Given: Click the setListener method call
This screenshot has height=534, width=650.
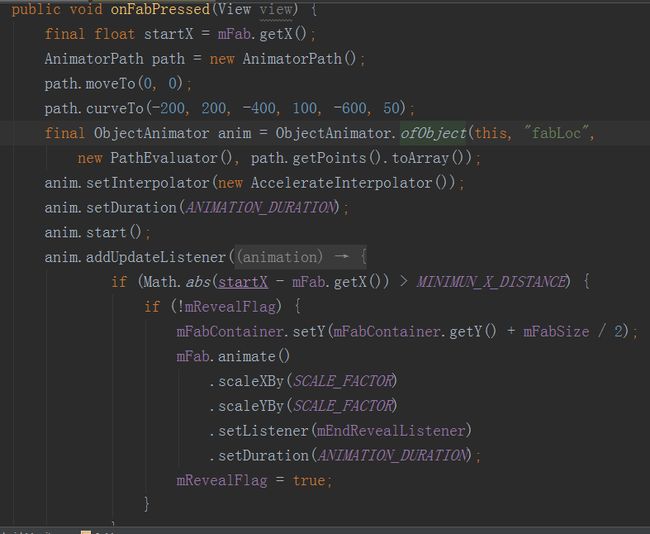Looking at the screenshot, I should pos(264,431).
